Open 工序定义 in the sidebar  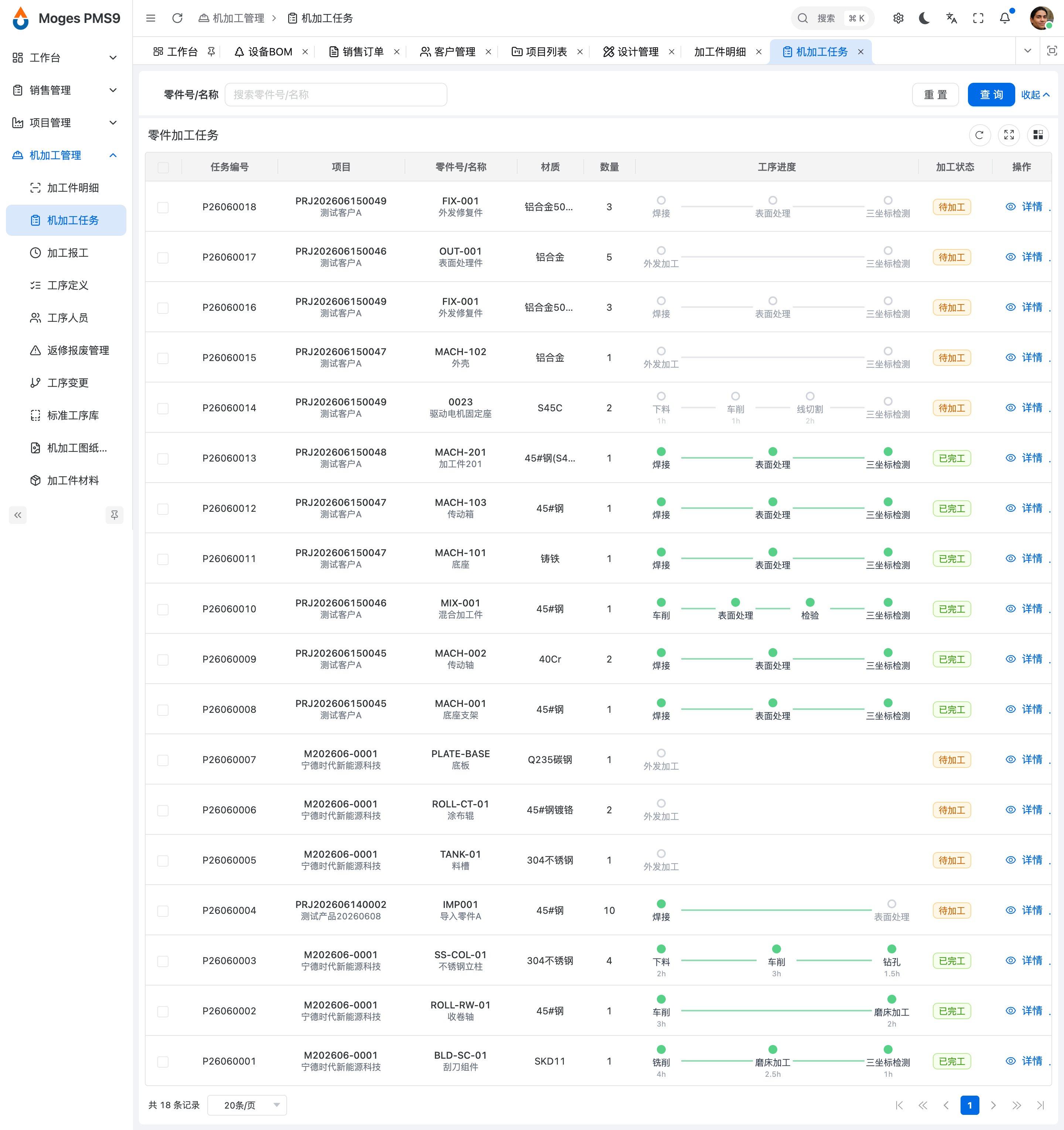(66, 285)
